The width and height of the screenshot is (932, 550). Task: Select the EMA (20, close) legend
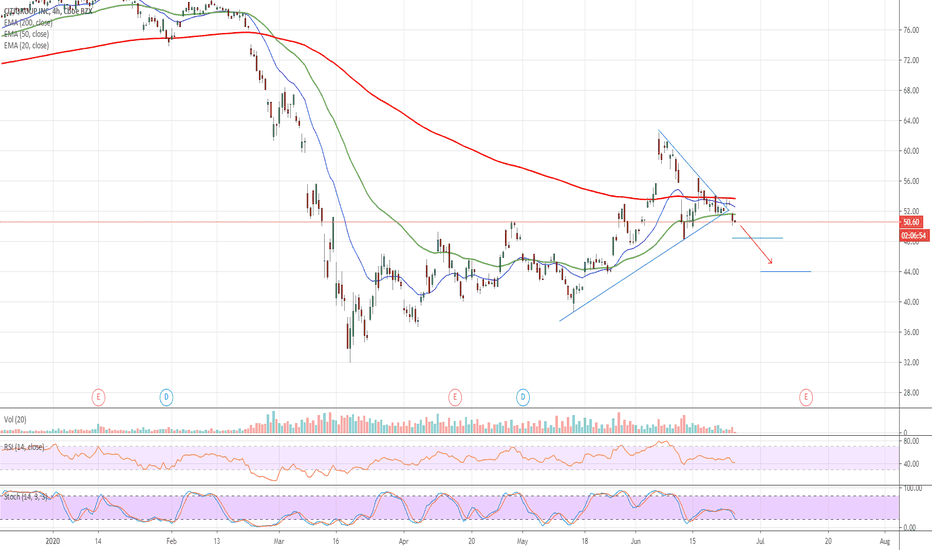[x=26, y=45]
